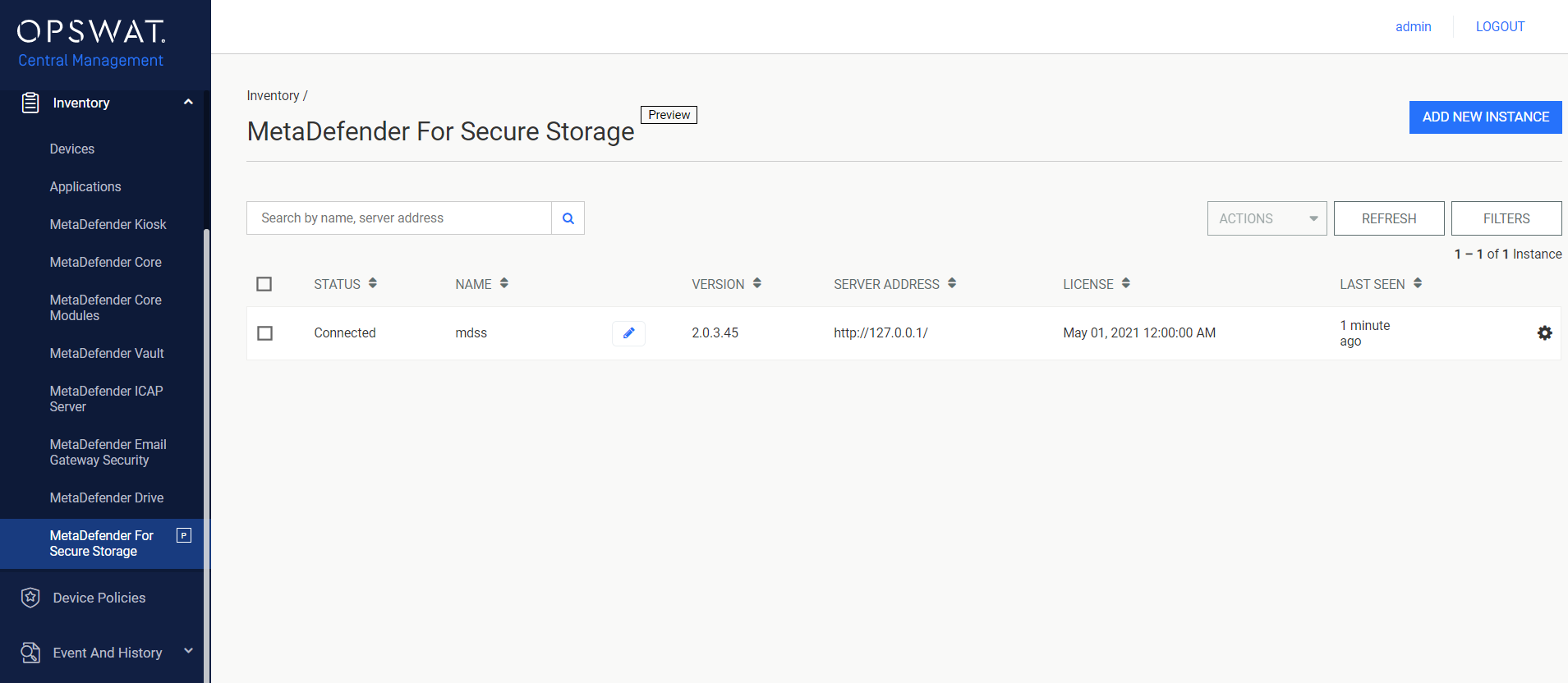Click the Preview badge near title
Image resolution: width=1568 pixels, height=683 pixels.
pos(669,115)
